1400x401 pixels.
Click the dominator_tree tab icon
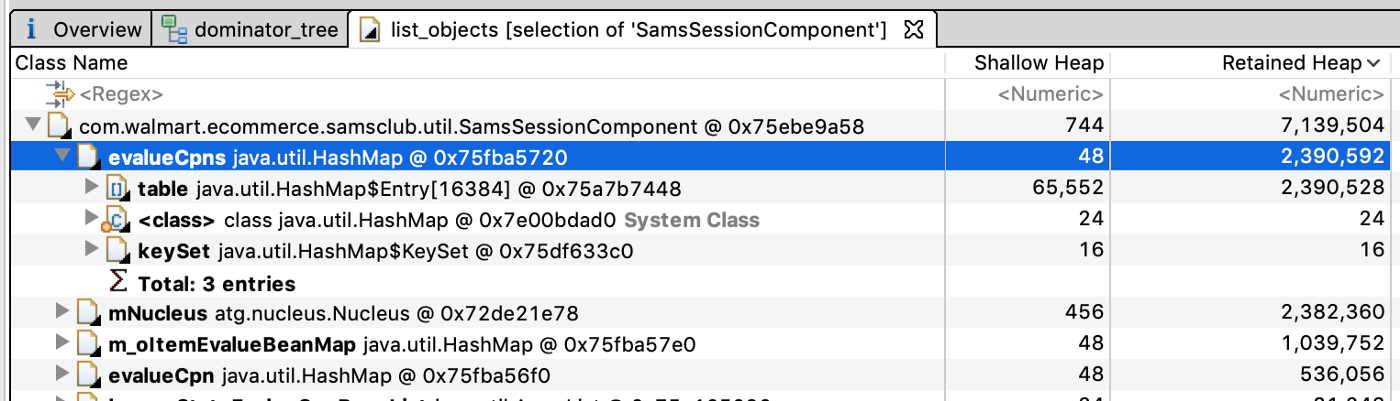[175, 30]
